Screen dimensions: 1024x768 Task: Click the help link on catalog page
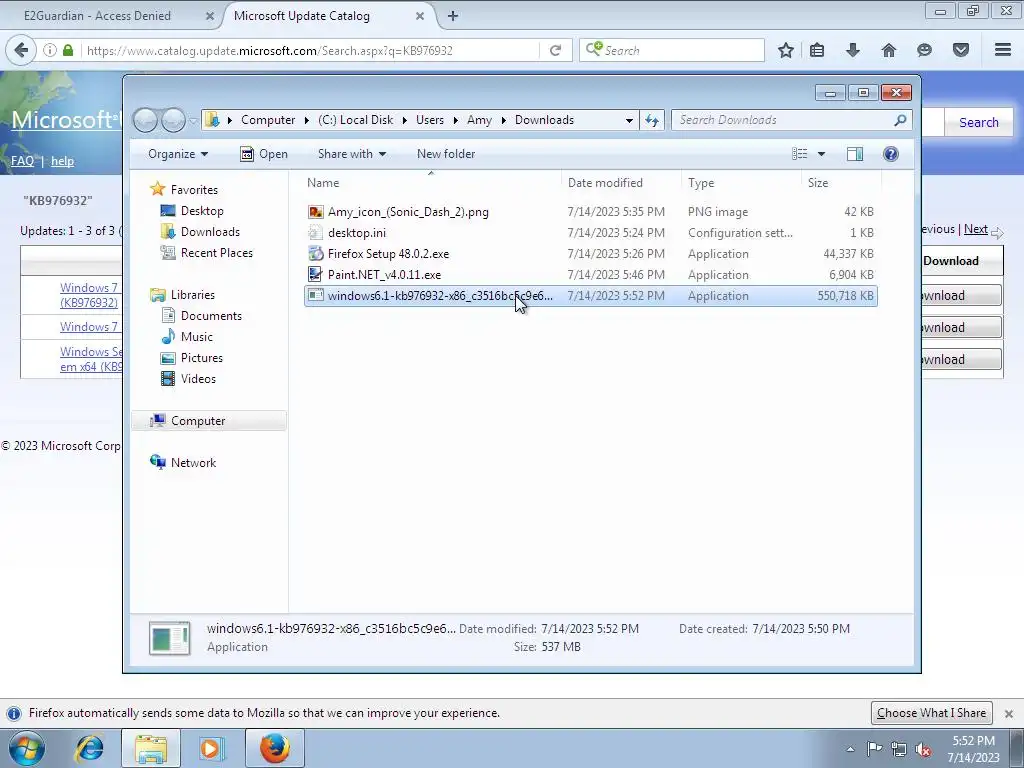[x=63, y=161]
